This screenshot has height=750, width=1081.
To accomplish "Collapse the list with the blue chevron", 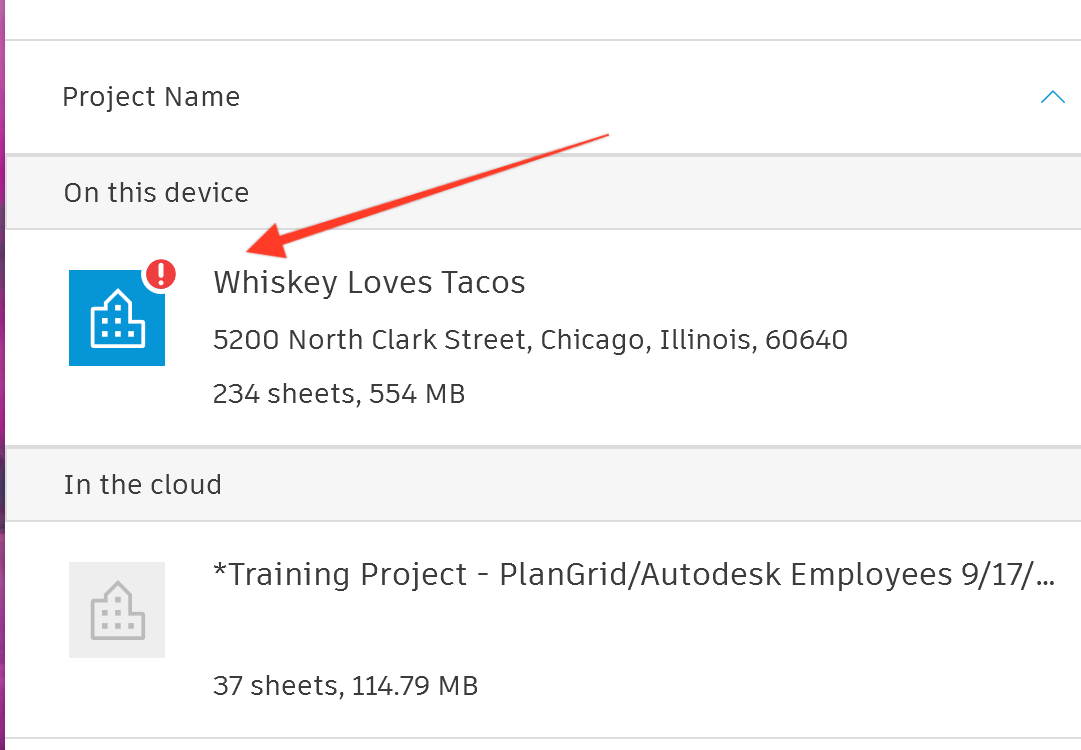I will pyautogui.click(x=1052, y=97).
